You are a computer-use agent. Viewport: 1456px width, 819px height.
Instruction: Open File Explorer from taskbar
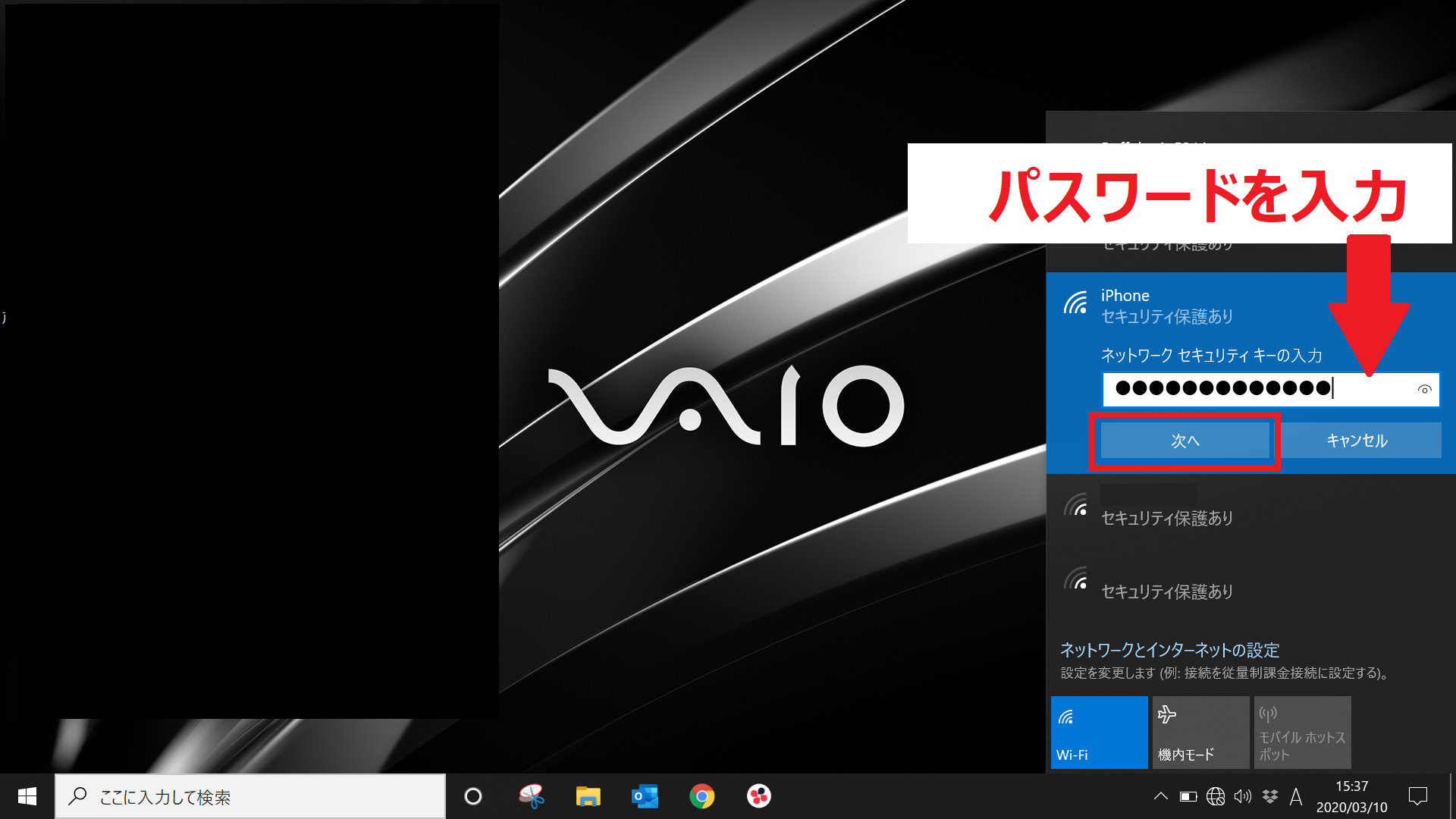point(588,796)
